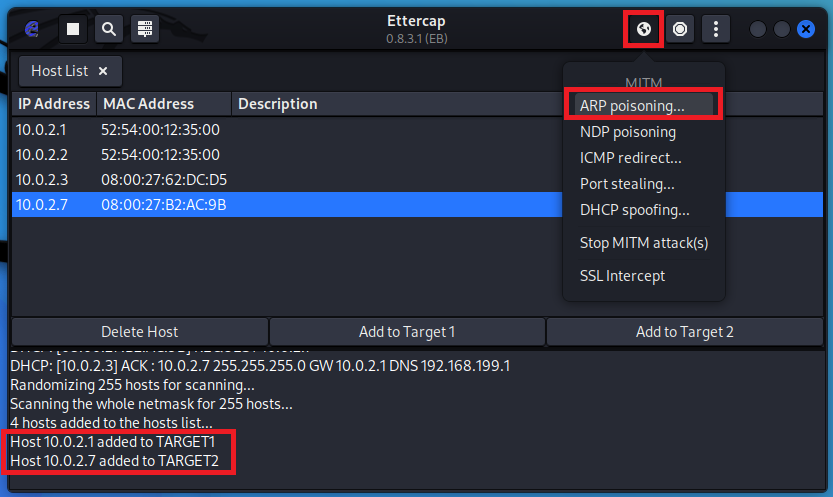Open the Ettercap three-dot menu
Viewport: 833px width, 497px height.
(716, 29)
